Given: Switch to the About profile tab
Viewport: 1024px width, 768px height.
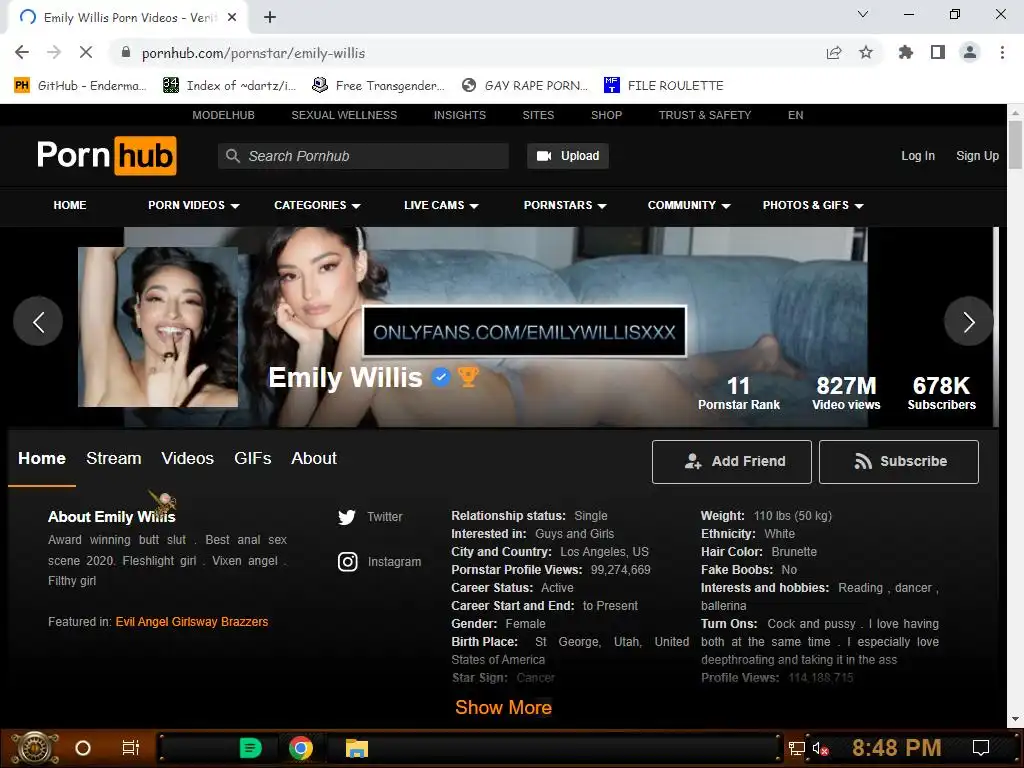Looking at the screenshot, I should point(314,458).
